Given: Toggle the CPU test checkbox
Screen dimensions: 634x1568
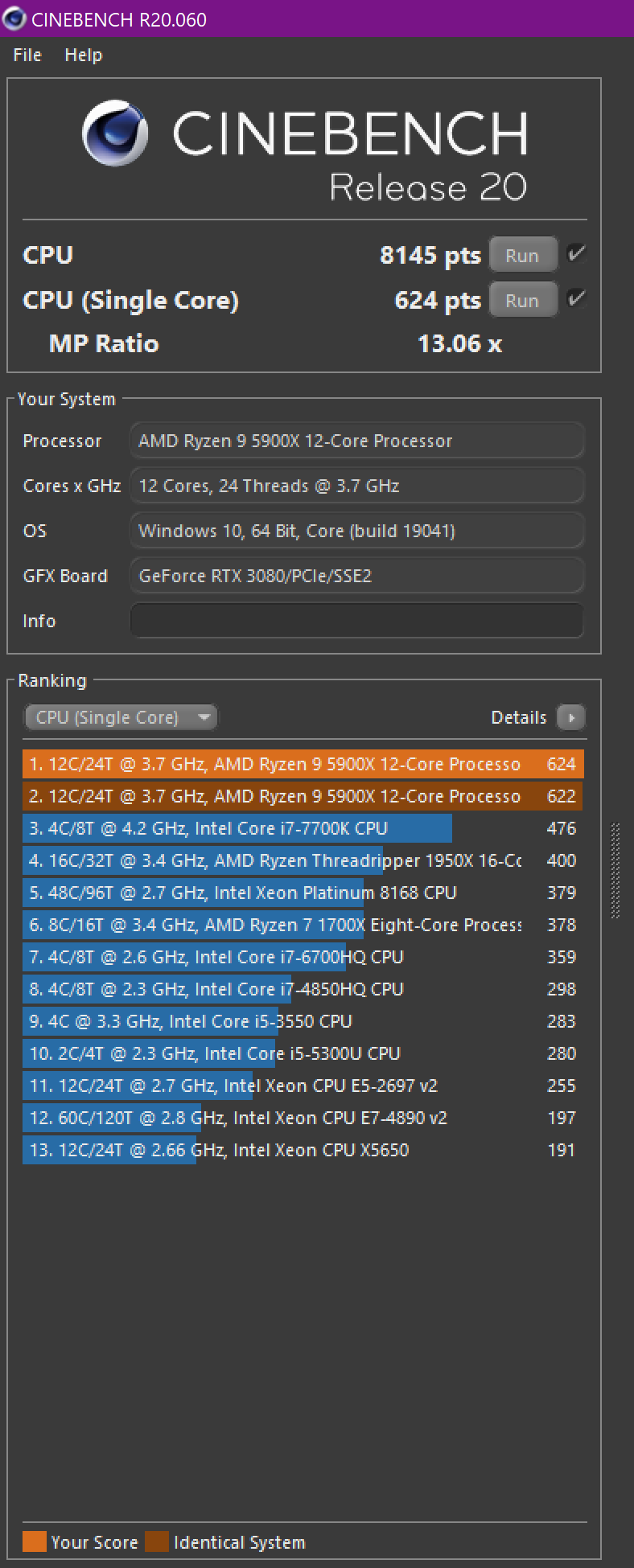Looking at the screenshot, I should pos(576,254).
